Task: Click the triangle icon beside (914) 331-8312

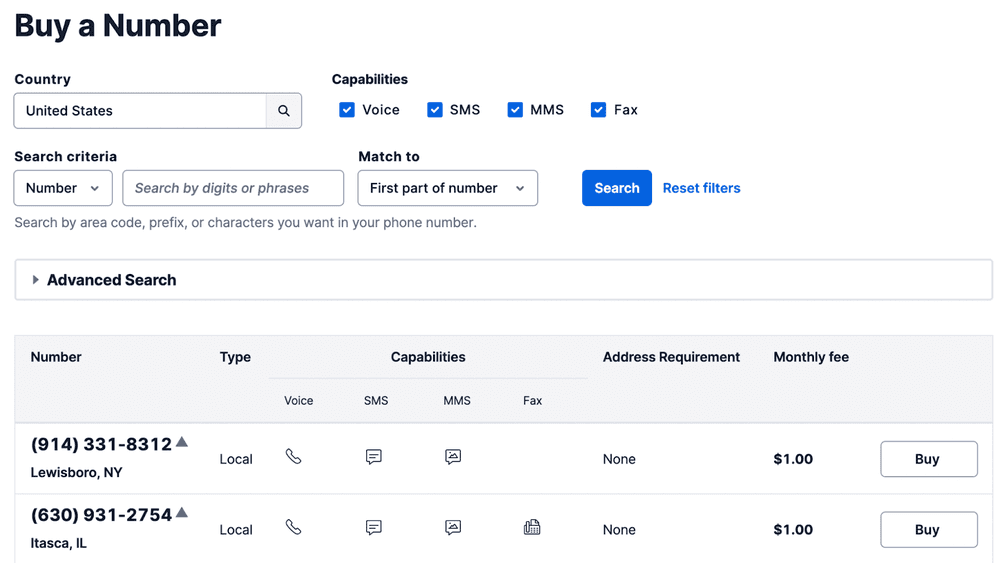Action: [x=182, y=442]
